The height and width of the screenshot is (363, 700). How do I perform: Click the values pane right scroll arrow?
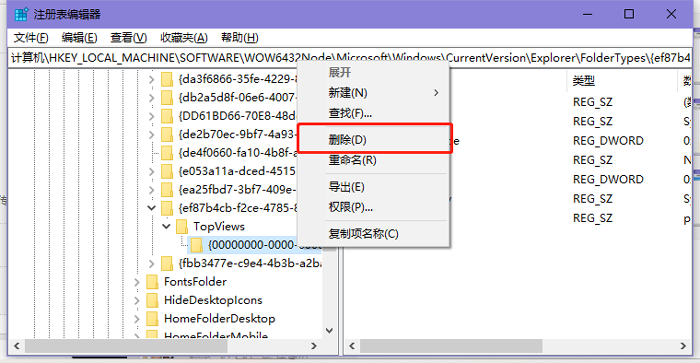[x=683, y=346]
